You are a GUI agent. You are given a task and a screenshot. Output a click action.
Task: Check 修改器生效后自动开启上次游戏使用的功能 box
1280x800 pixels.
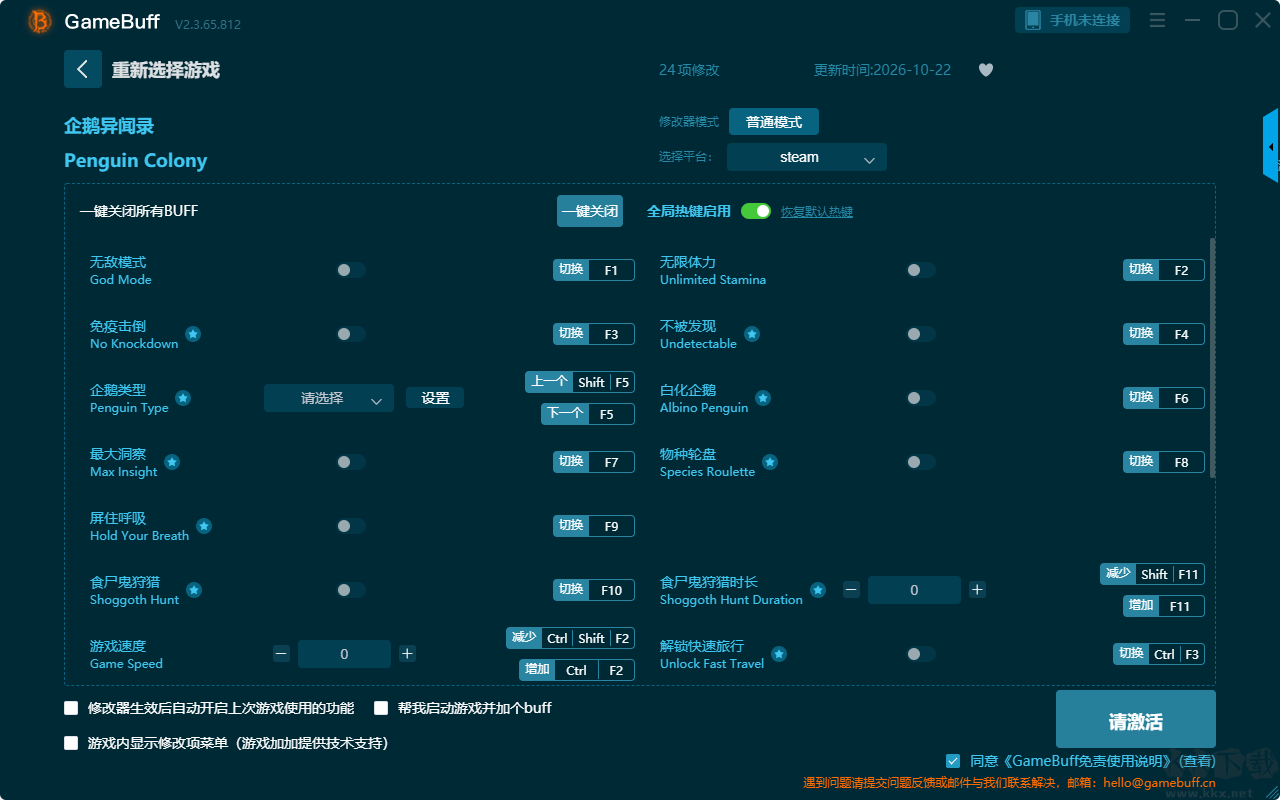[x=71, y=708]
